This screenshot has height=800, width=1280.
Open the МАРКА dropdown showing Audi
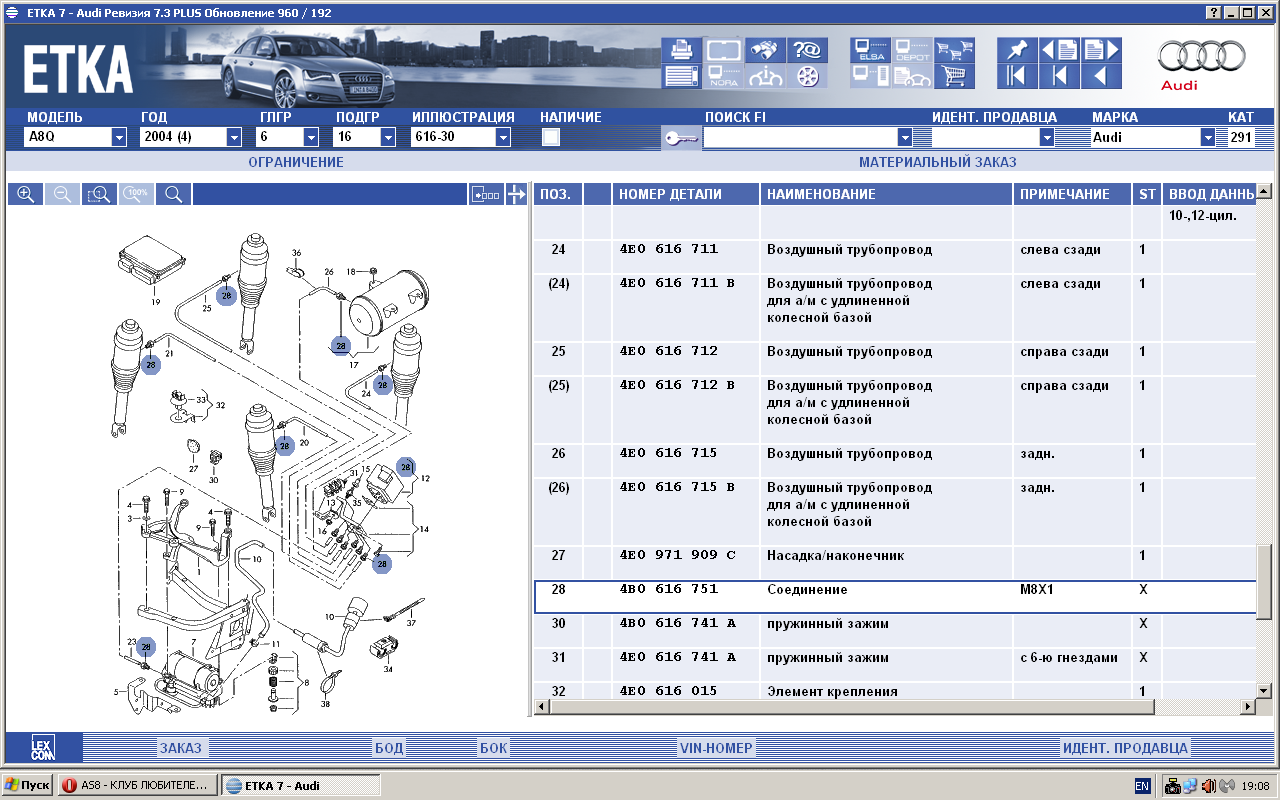[x=1208, y=137]
